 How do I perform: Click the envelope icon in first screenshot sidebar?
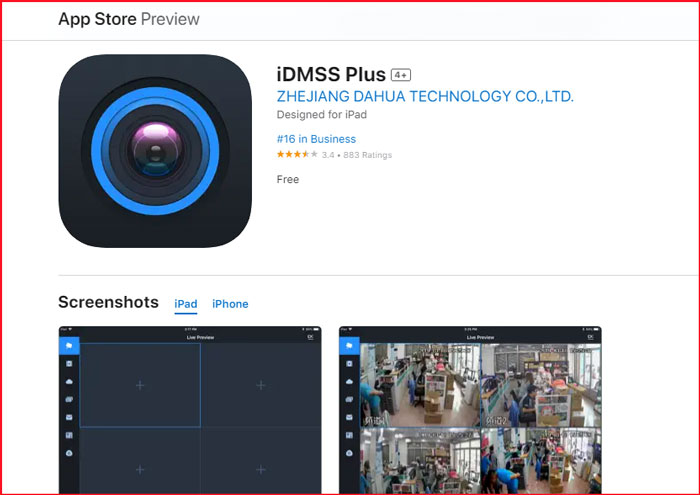[x=69, y=417]
